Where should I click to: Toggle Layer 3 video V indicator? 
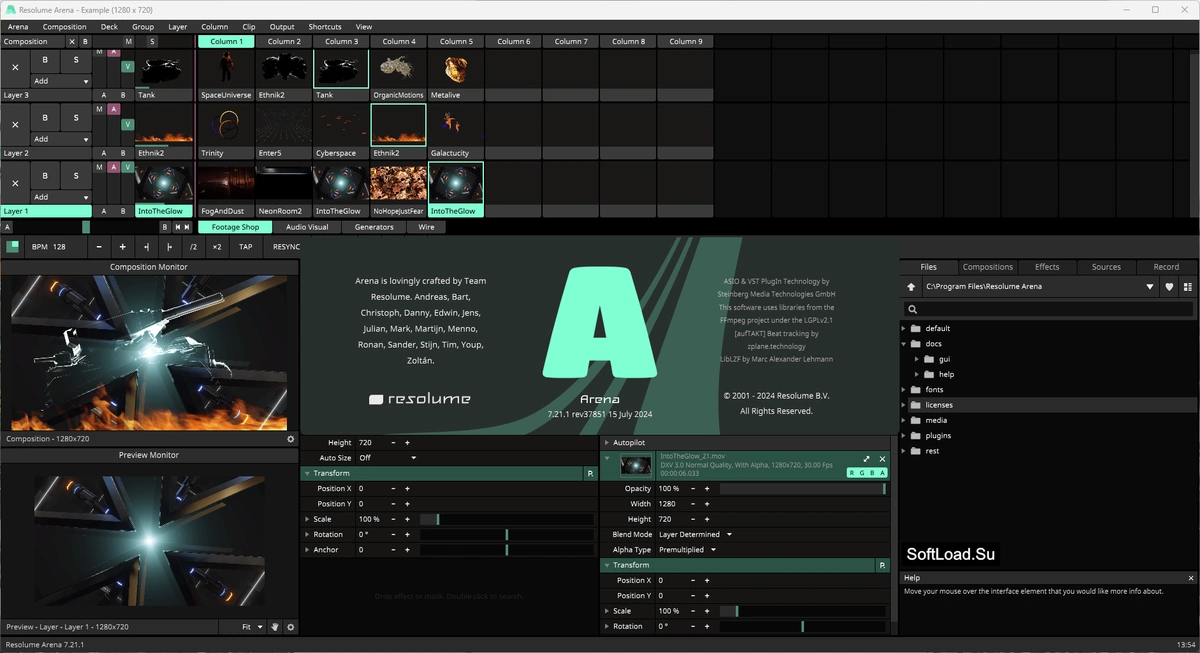tap(127, 67)
